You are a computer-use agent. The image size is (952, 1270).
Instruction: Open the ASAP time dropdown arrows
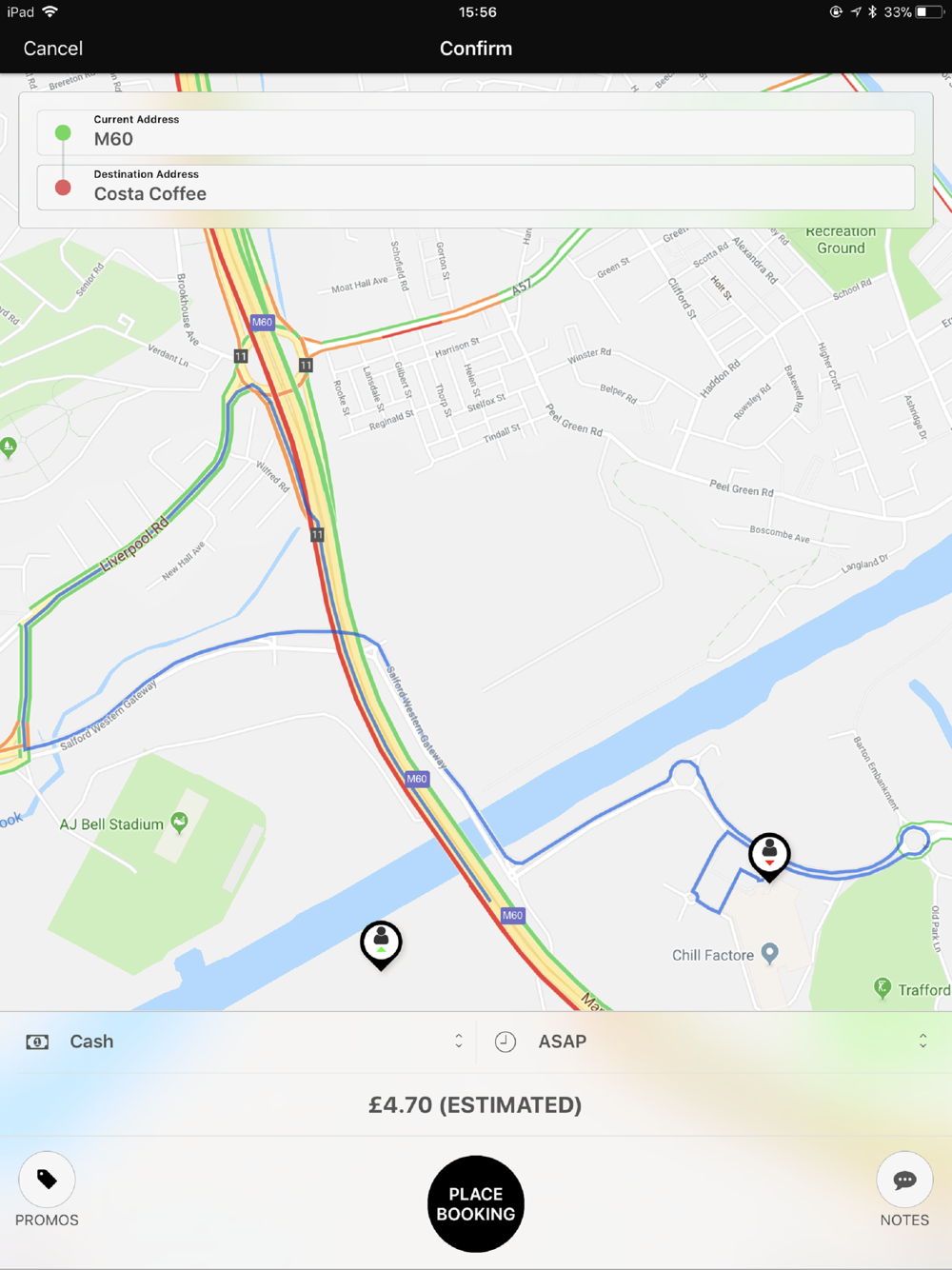coord(922,1041)
